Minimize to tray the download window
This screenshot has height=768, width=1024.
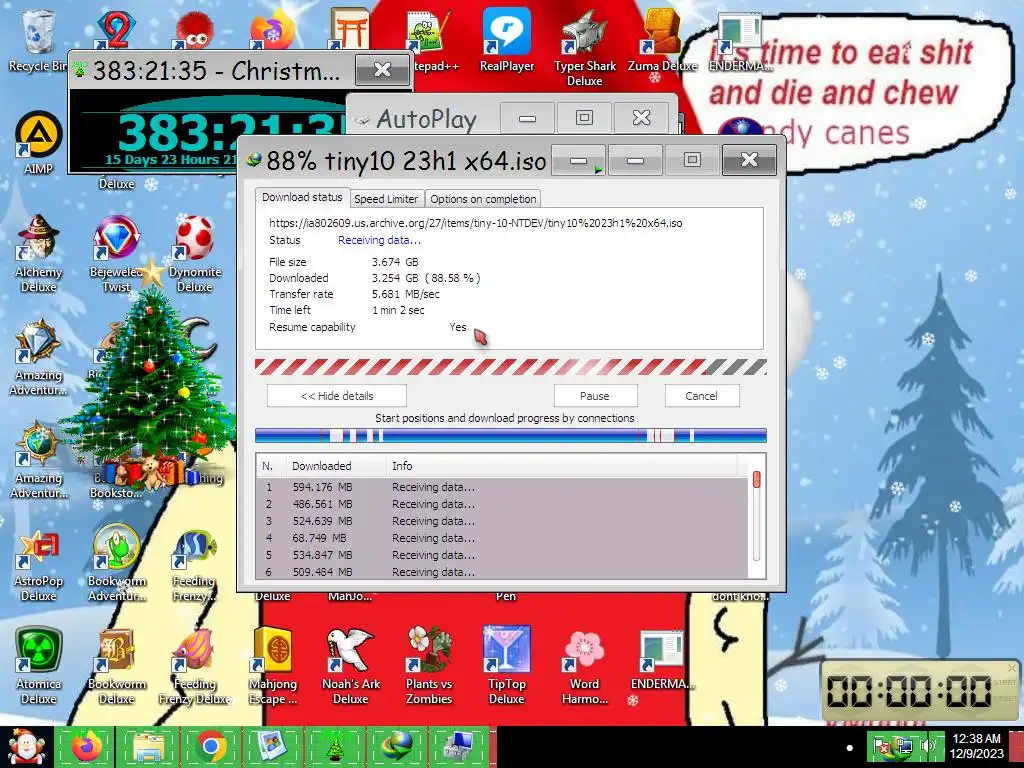tap(579, 161)
